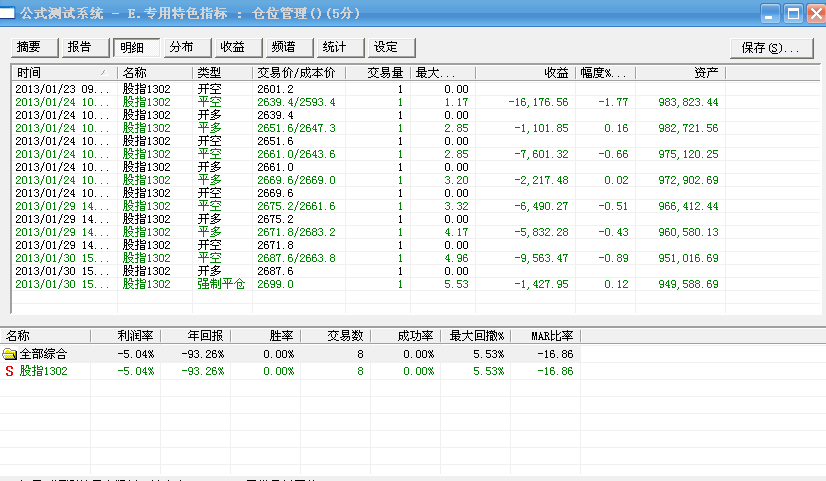Close the 公式测试系统 window

click(813, 14)
